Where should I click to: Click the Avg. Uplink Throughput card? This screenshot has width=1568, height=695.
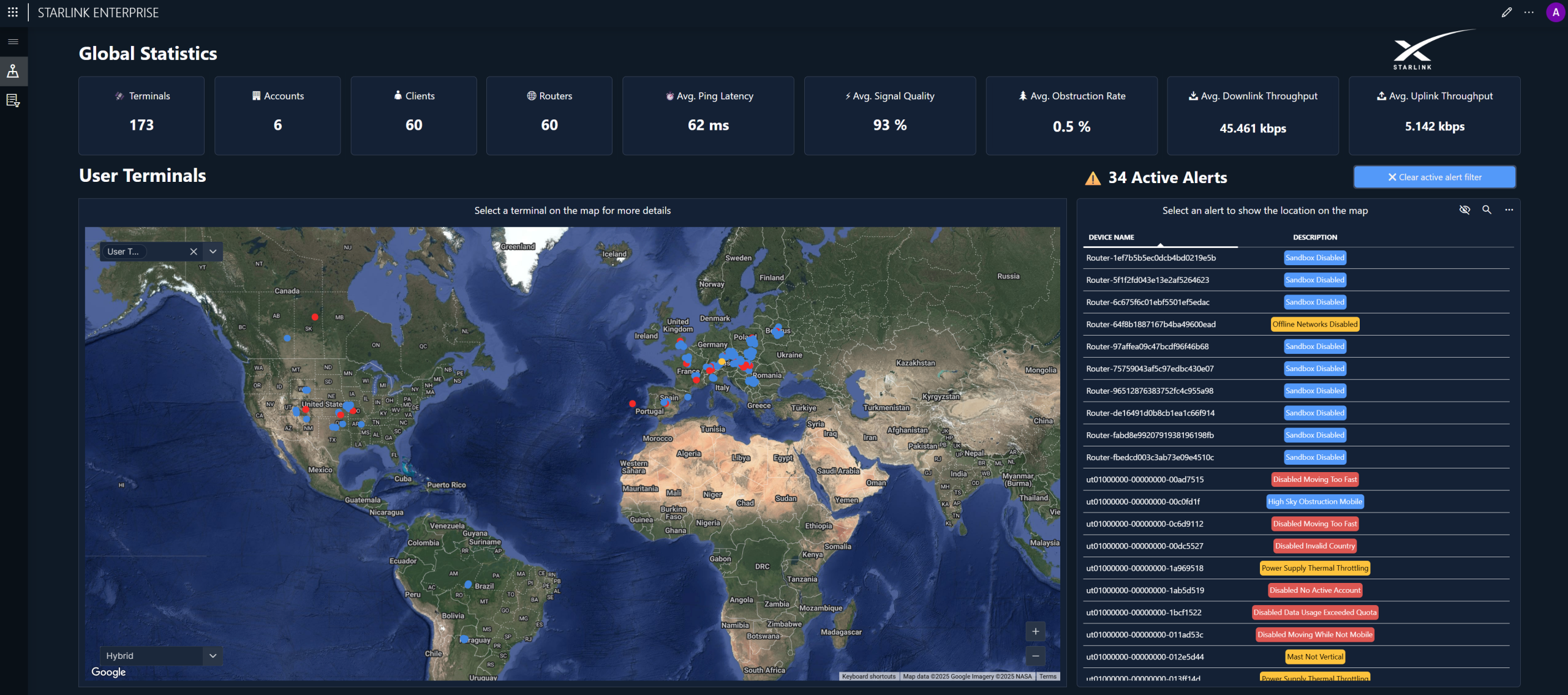(x=1434, y=116)
